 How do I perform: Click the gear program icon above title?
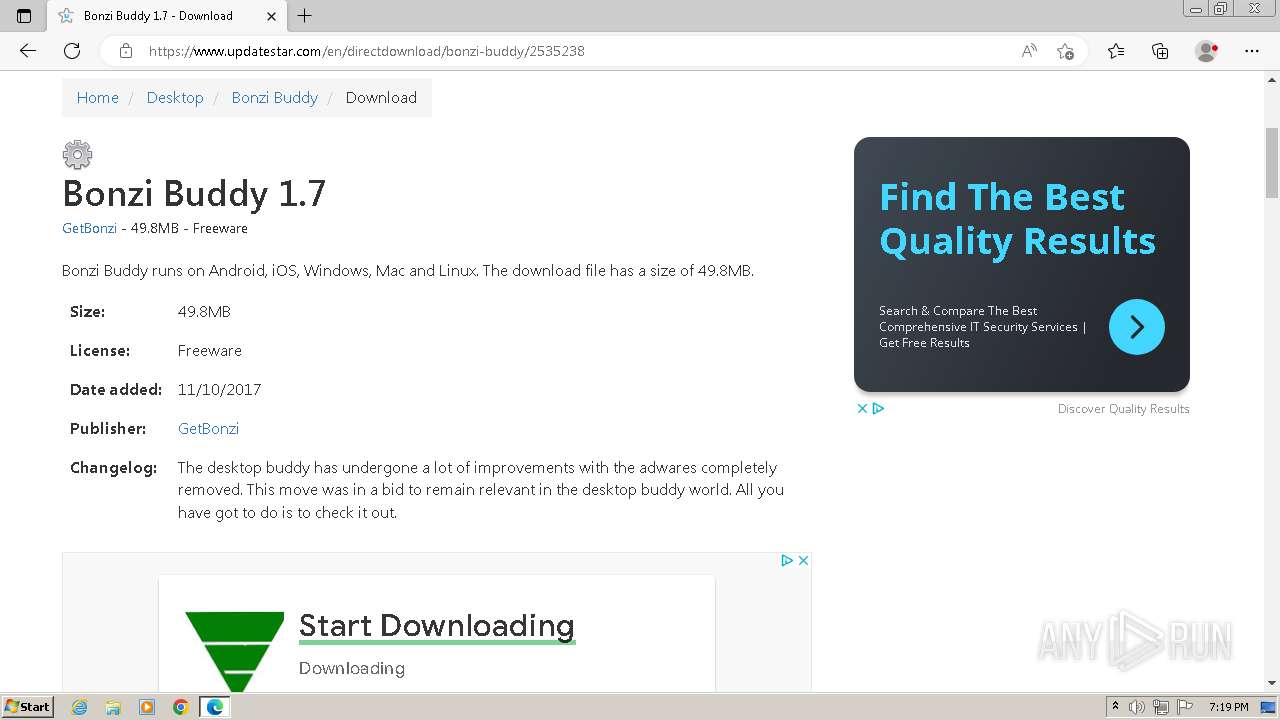point(77,154)
